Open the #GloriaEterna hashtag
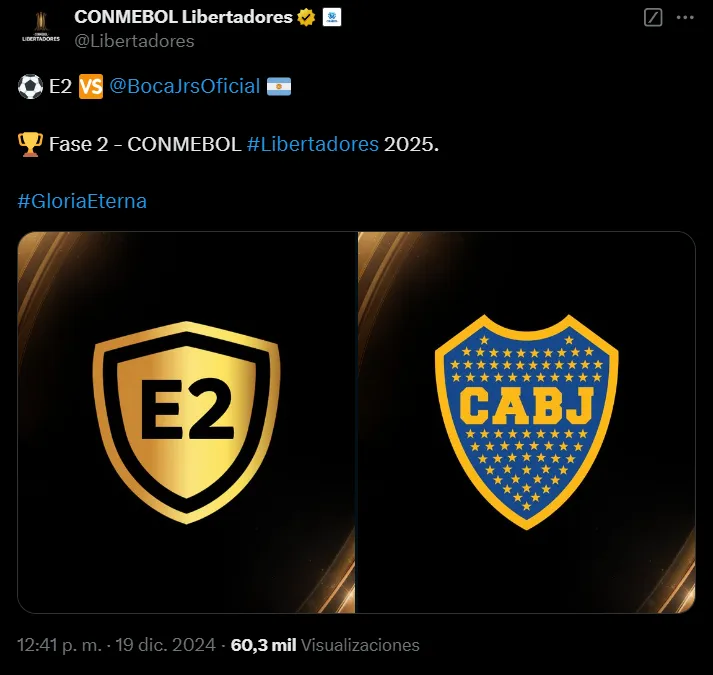Image resolution: width=713 pixels, height=675 pixels. point(82,201)
